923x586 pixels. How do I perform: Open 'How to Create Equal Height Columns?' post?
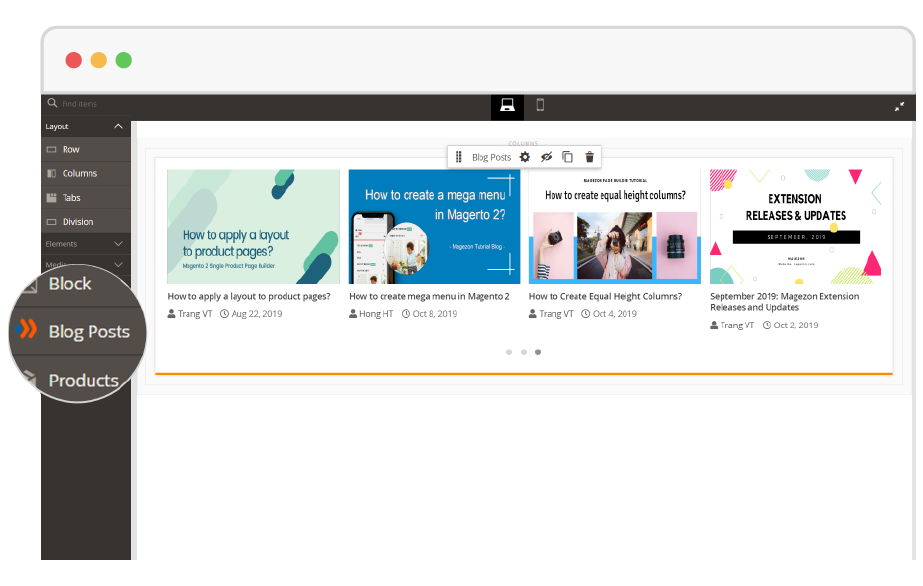pyautogui.click(x=605, y=297)
